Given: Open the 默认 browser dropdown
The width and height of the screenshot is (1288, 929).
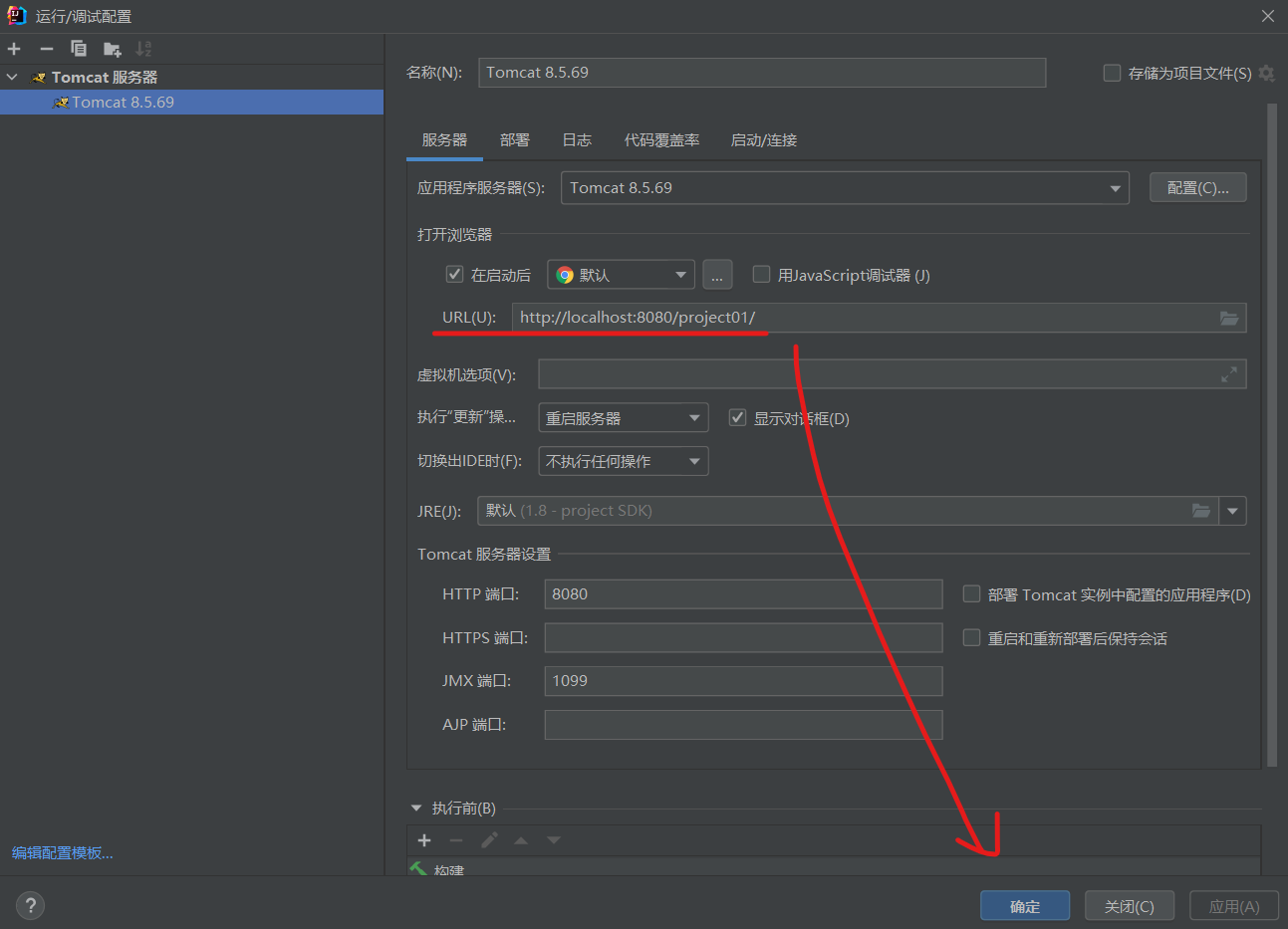Looking at the screenshot, I should (621, 275).
